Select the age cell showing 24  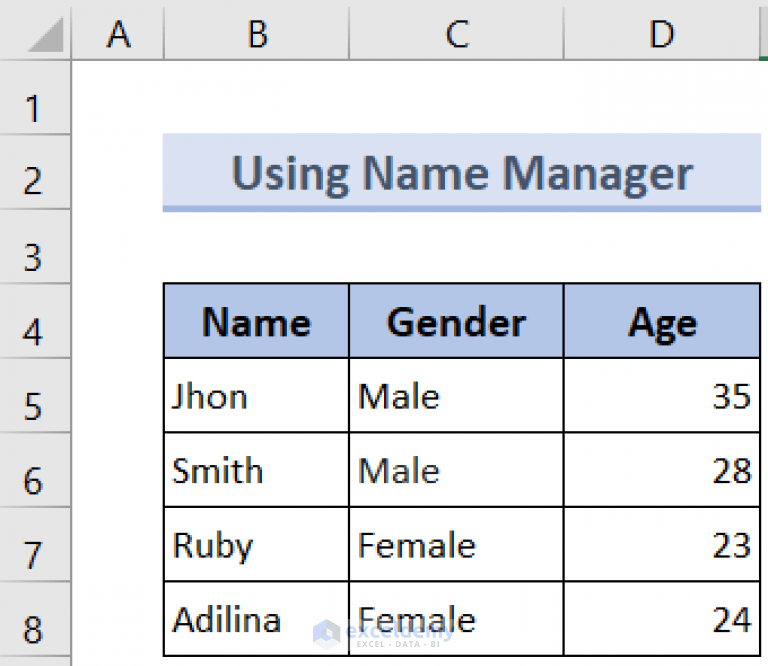click(x=662, y=619)
